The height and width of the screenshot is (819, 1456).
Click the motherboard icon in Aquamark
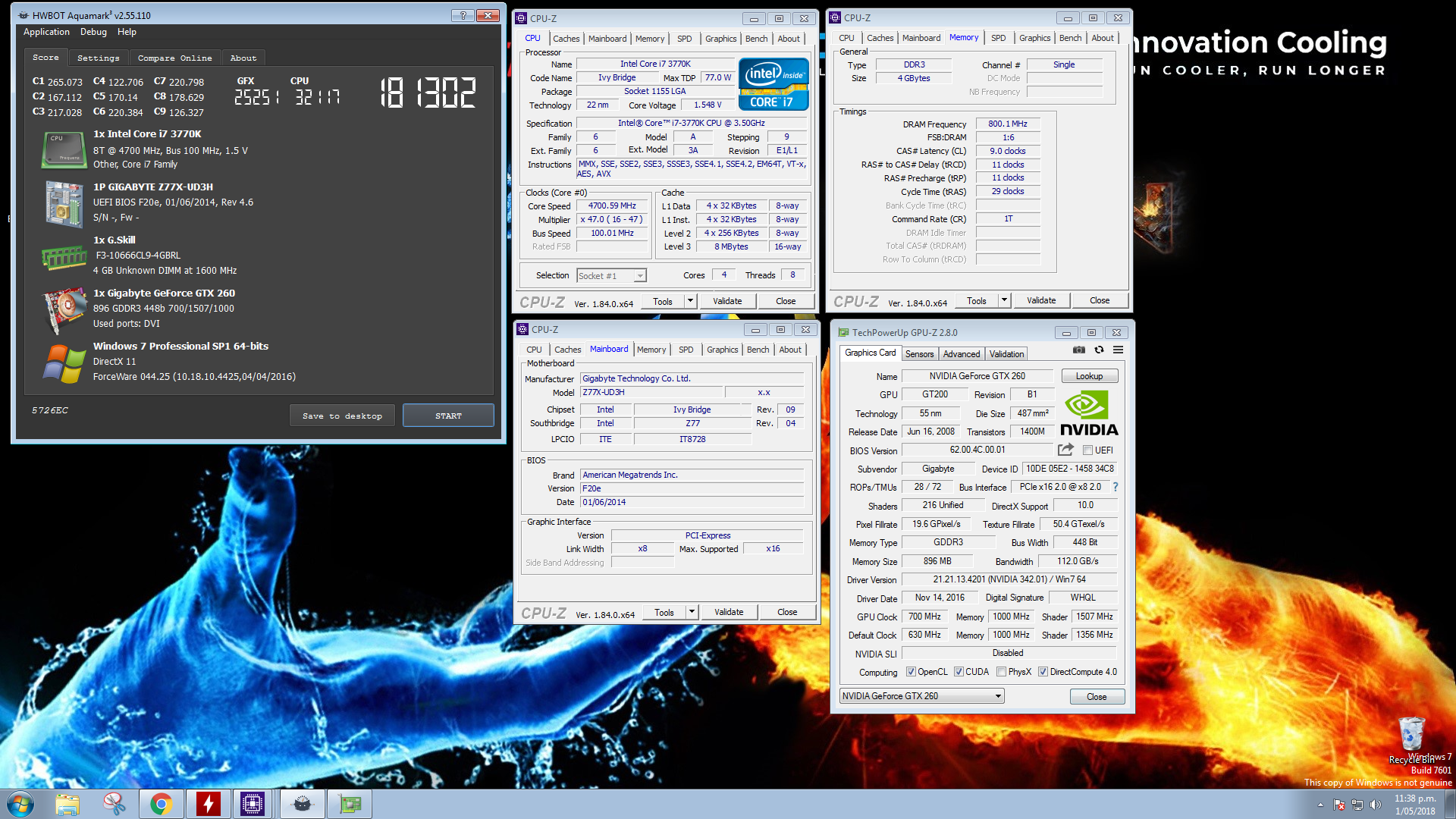point(64,203)
